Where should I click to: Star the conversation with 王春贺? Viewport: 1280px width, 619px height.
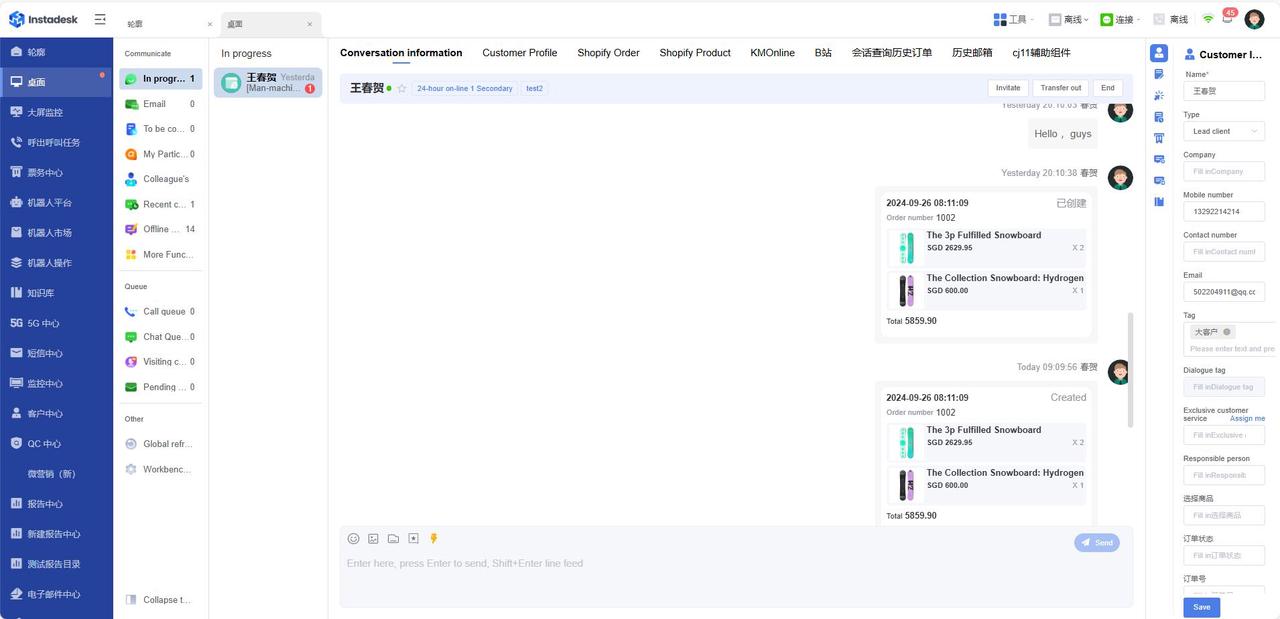[x=402, y=89]
